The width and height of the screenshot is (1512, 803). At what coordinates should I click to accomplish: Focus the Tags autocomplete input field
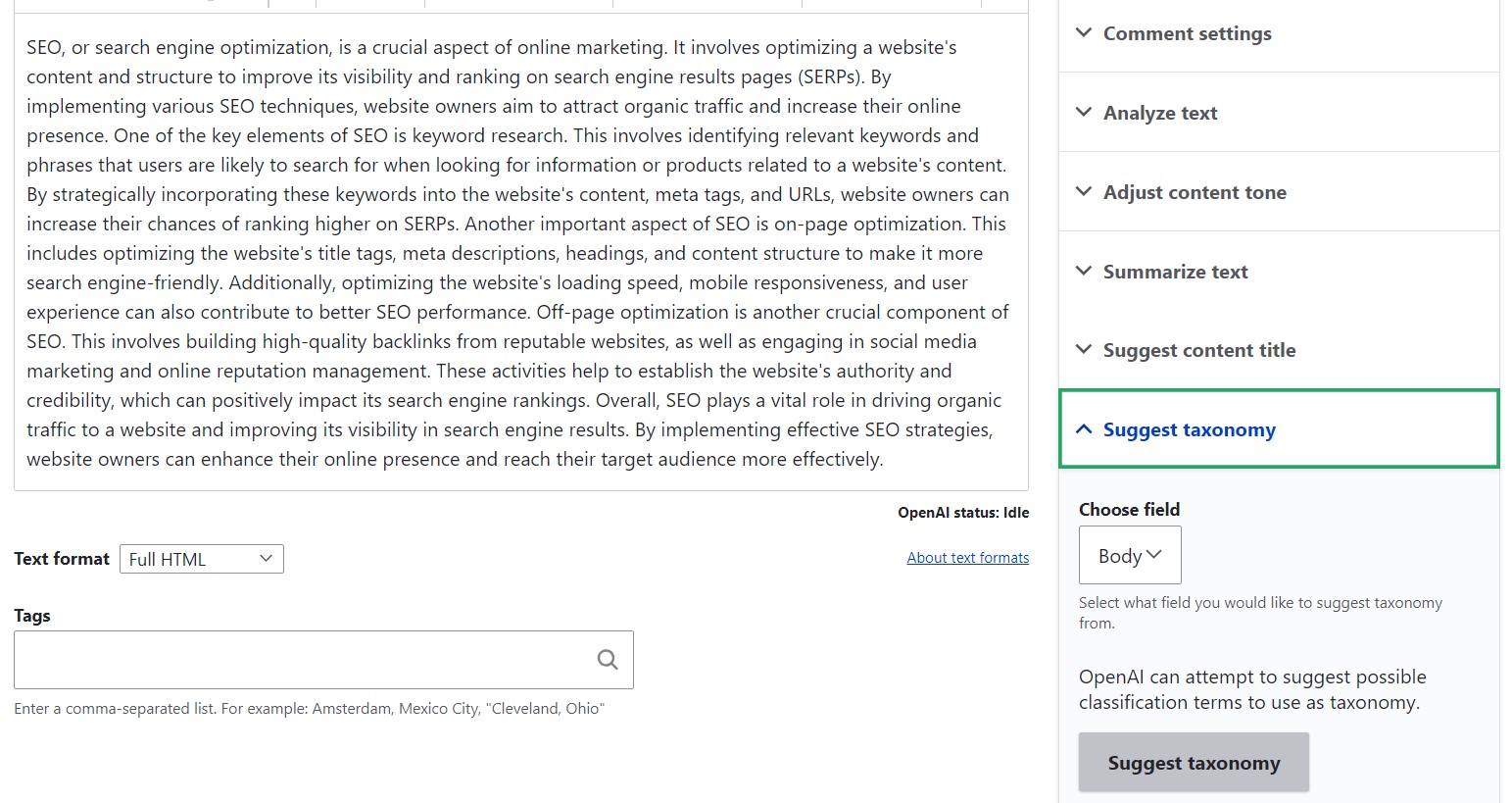point(304,660)
